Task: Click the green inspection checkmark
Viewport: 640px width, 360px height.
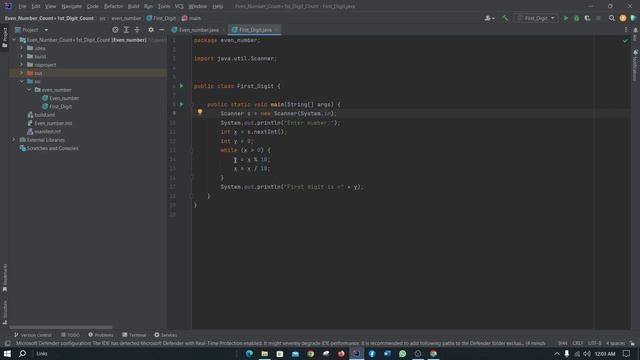Action: coord(625,40)
